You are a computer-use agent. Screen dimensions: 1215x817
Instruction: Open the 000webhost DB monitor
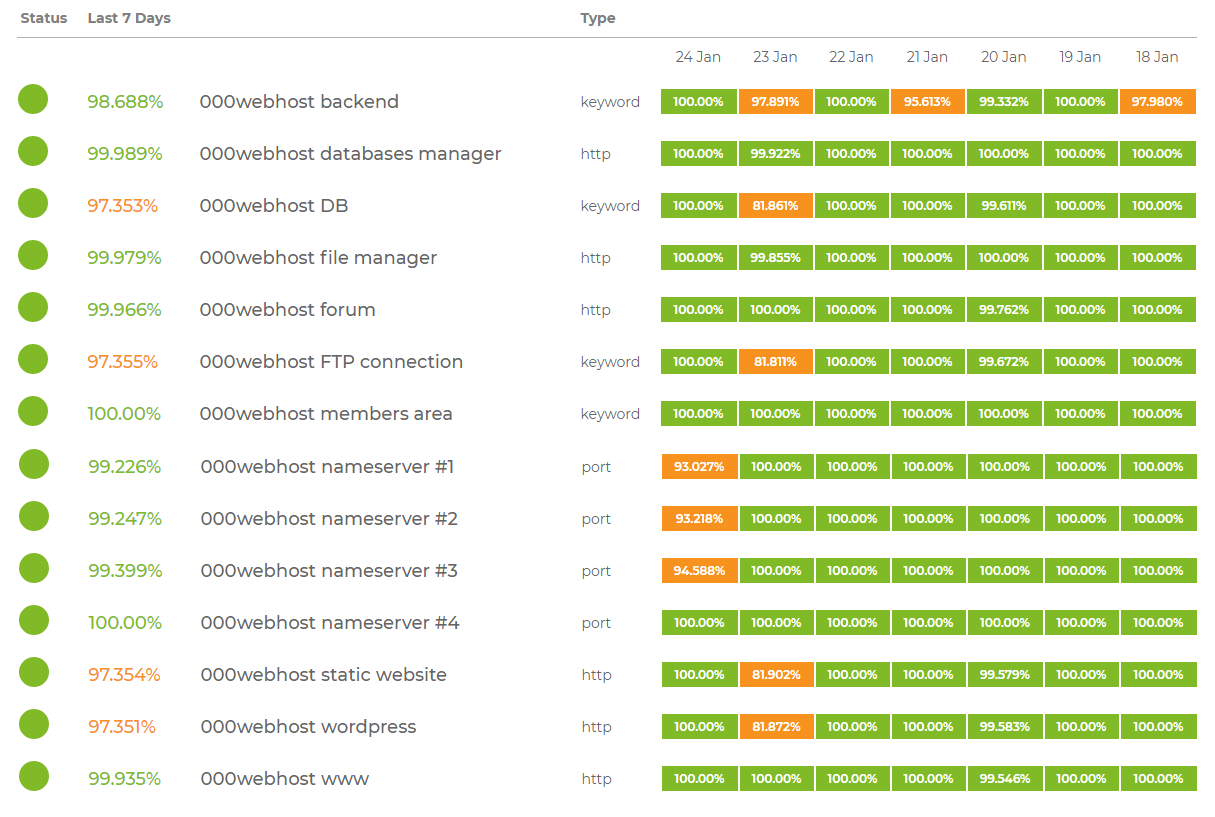click(274, 206)
